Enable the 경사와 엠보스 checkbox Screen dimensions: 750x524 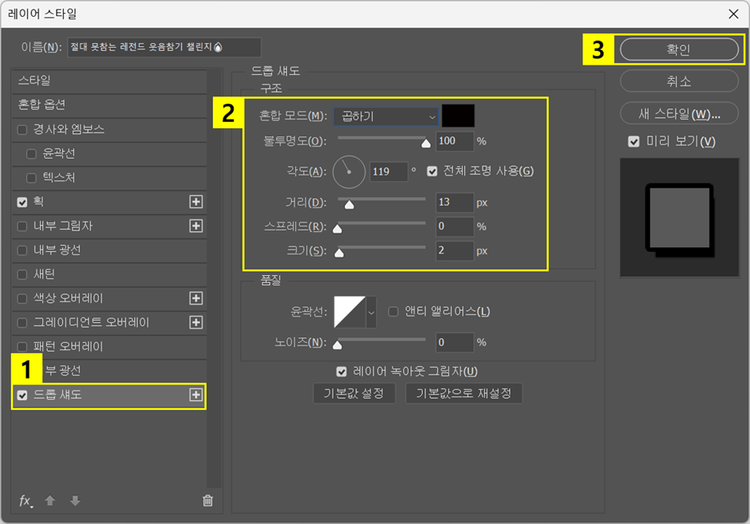[x=22, y=130]
